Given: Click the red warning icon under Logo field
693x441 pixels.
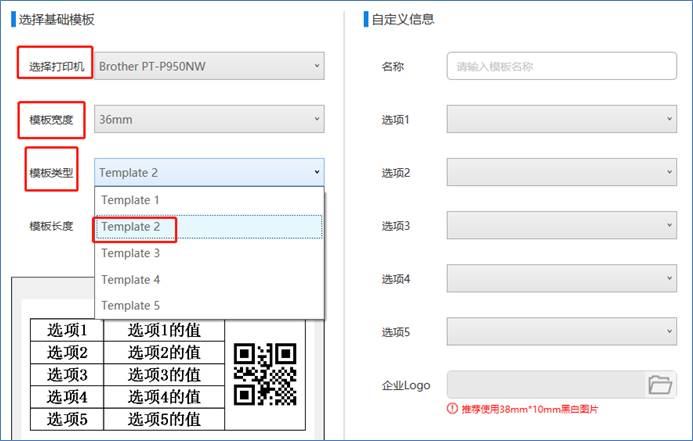Looking at the screenshot, I should (452, 409).
